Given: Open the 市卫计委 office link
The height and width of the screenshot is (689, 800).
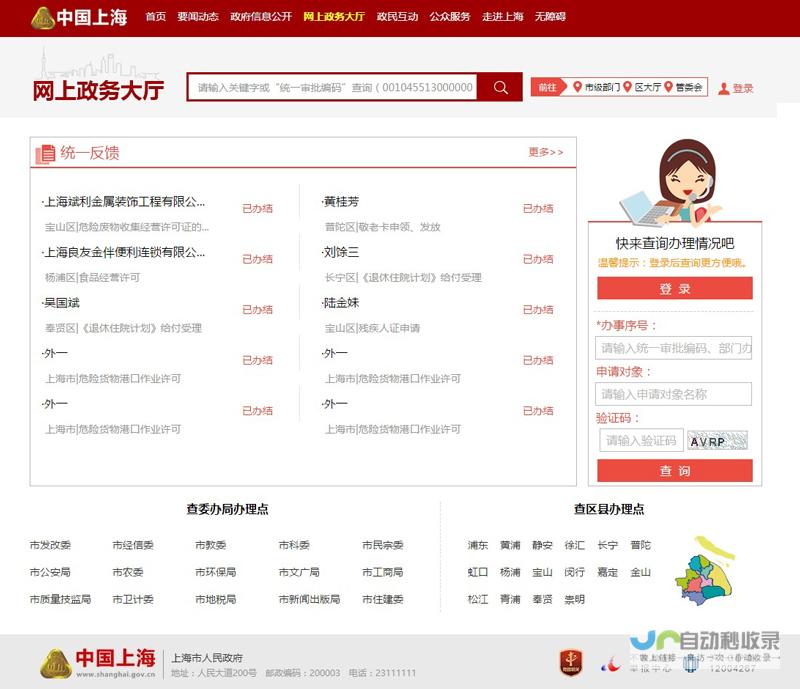Looking at the screenshot, I should [x=133, y=599].
